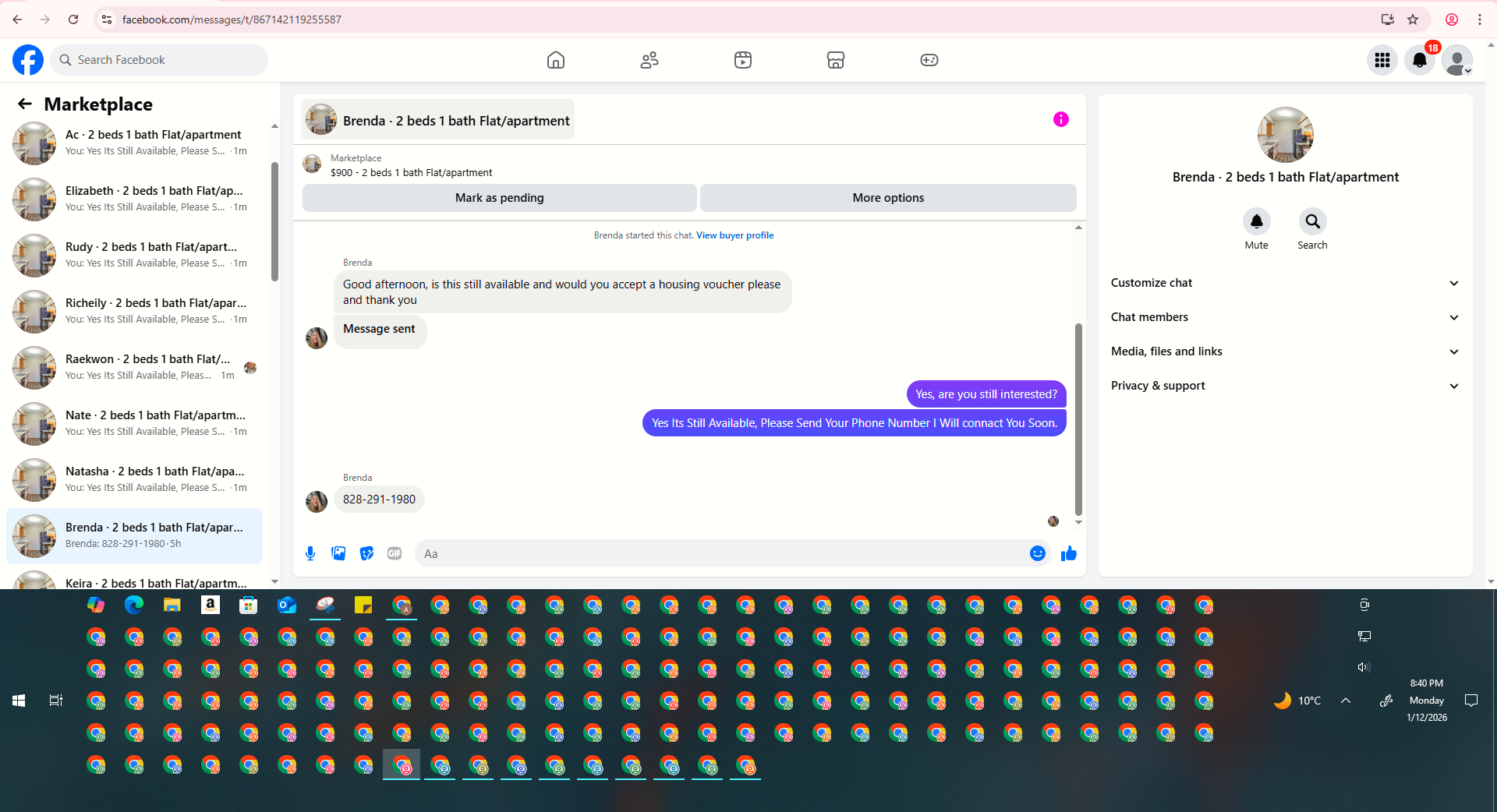Select Brenda conversation in the chat list
Image resolution: width=1497 pixels, height=812 pixels.
(x=134, y=536)
